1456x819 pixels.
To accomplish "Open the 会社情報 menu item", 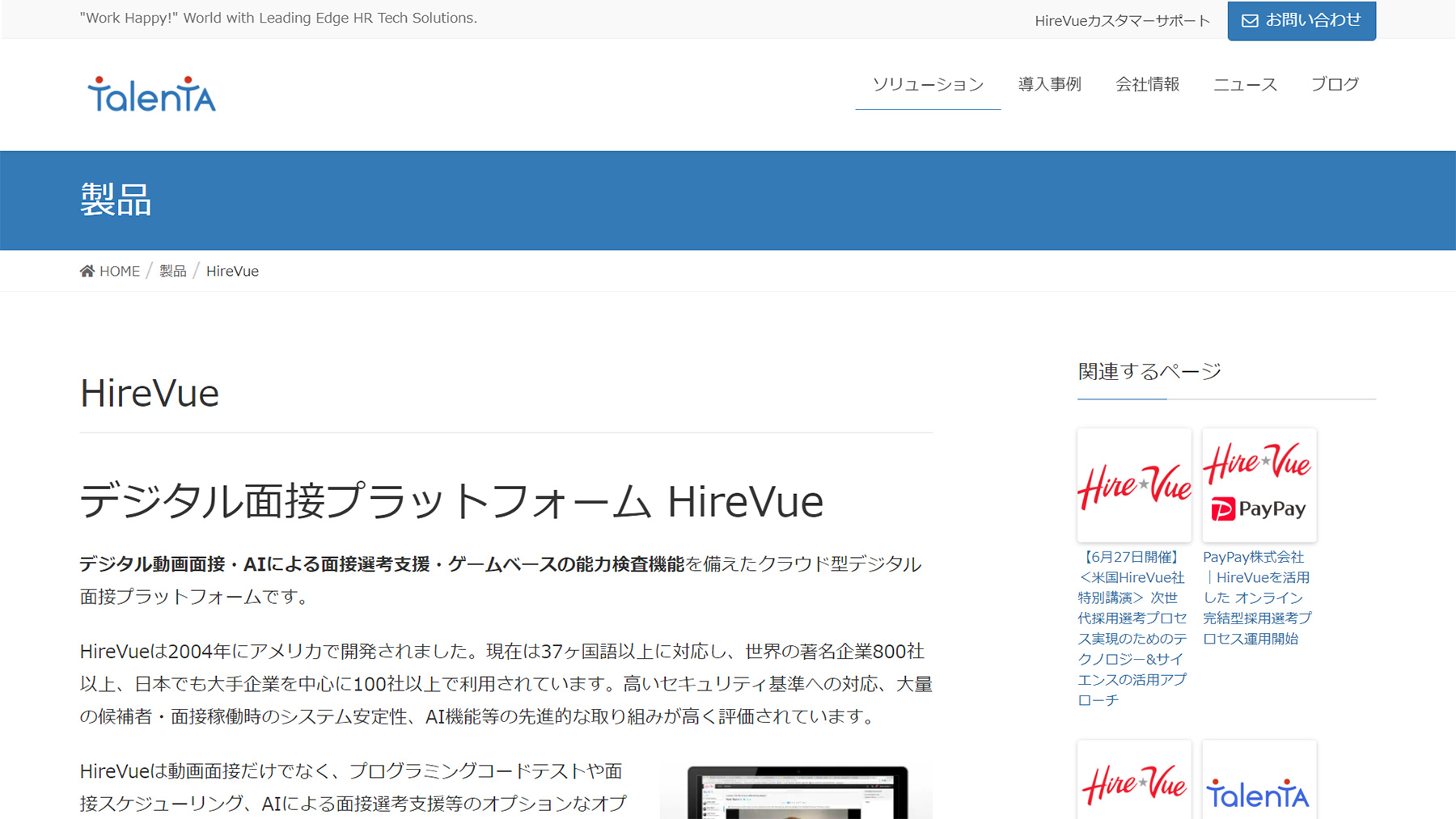I will pos(1147,84).
